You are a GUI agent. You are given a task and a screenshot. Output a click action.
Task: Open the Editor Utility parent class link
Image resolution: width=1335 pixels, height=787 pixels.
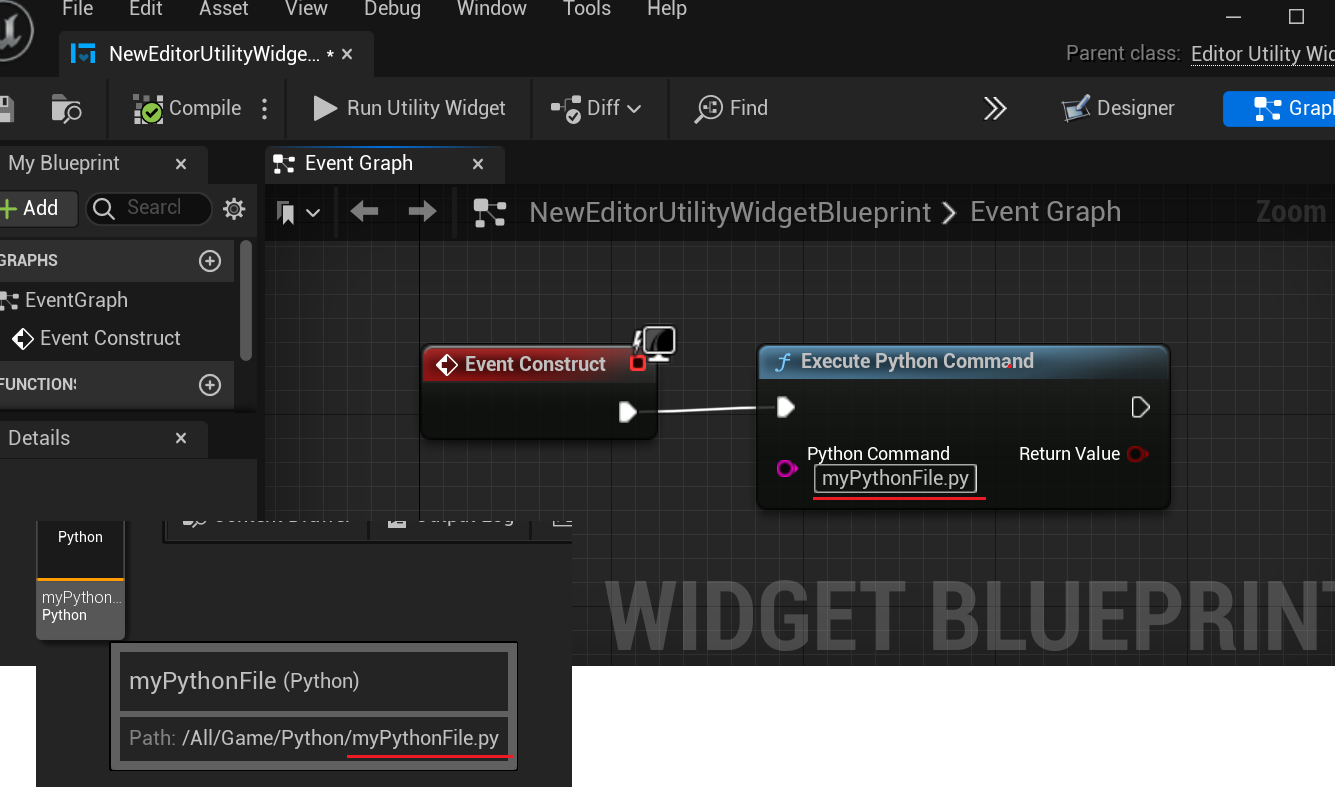click(x=1263, y=54)
